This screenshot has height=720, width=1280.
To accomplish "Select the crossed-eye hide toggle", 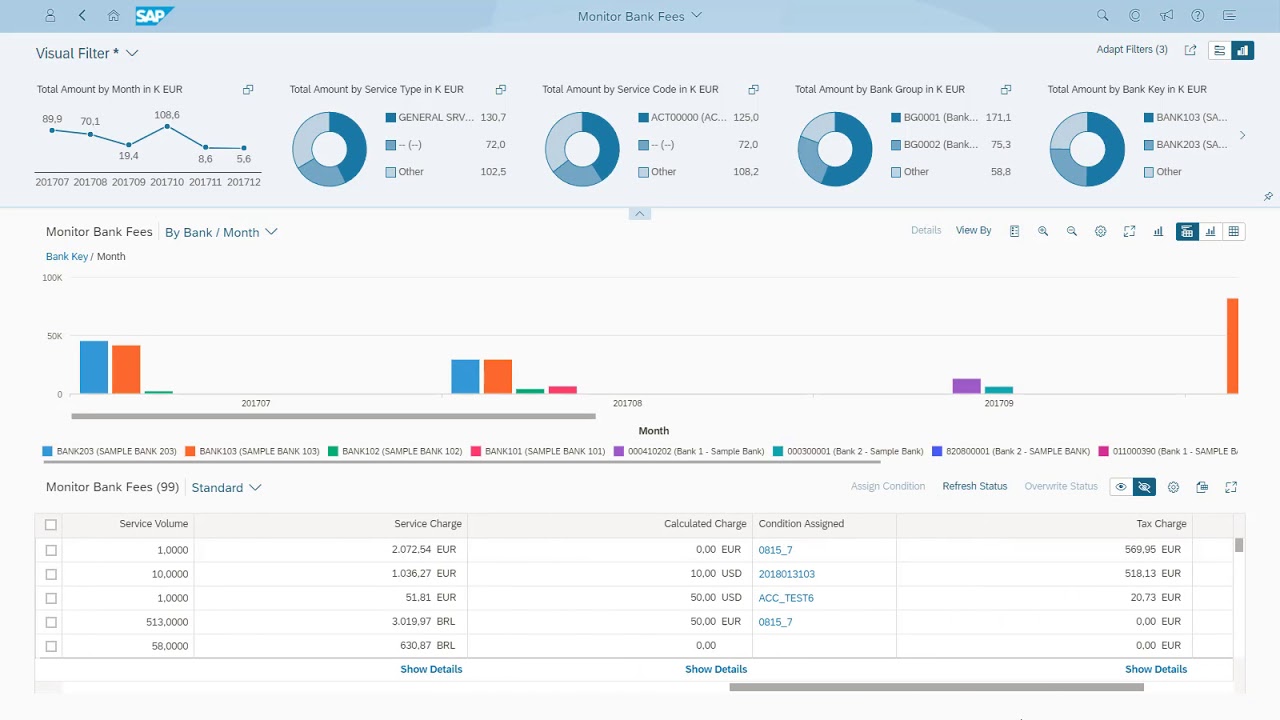I will click(1145, 487).
